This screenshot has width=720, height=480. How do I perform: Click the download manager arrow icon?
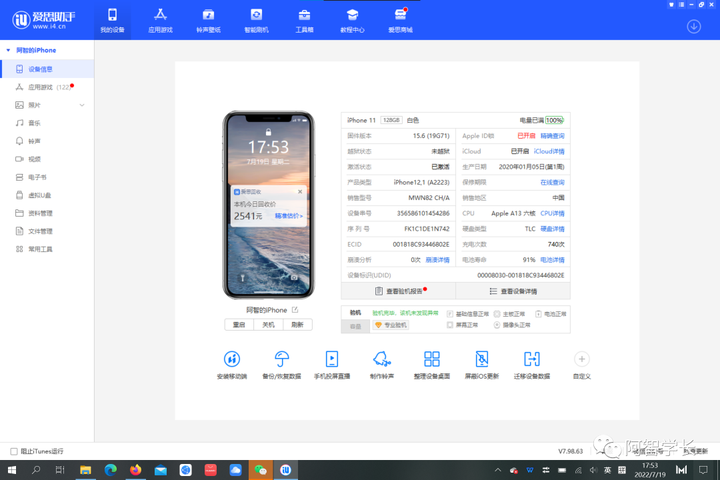tap(694, 27)
